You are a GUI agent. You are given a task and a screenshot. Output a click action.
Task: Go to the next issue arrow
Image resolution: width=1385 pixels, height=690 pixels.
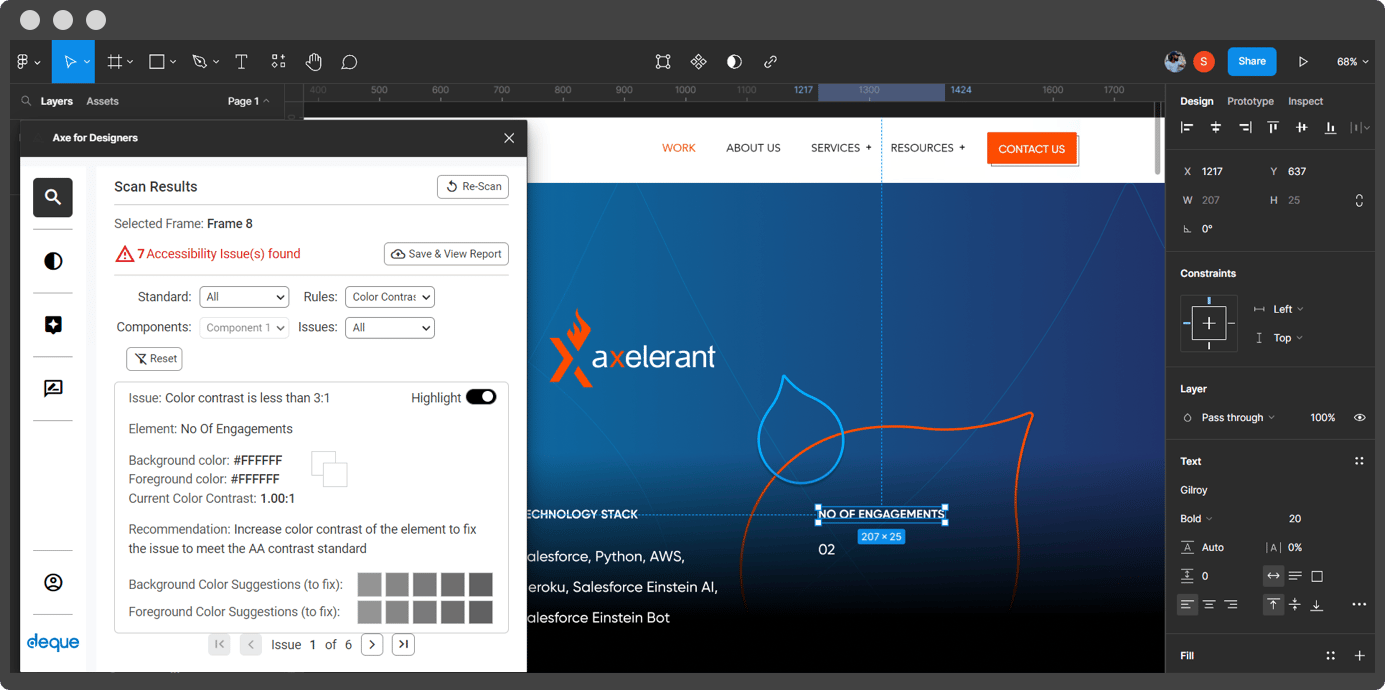point(372,645)
